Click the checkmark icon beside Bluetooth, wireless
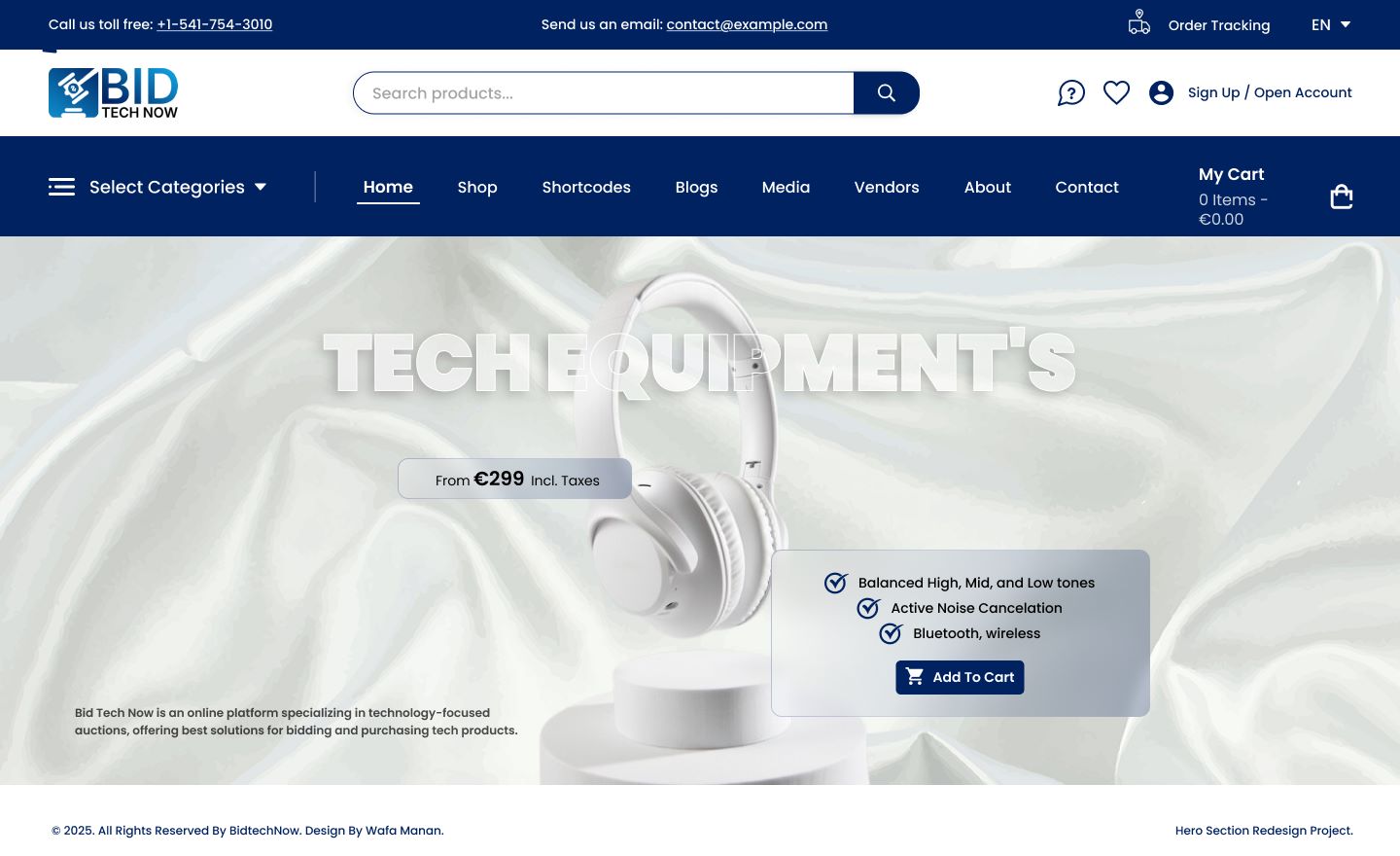Viewport: 1400px width, 856px height. [892, 632]
